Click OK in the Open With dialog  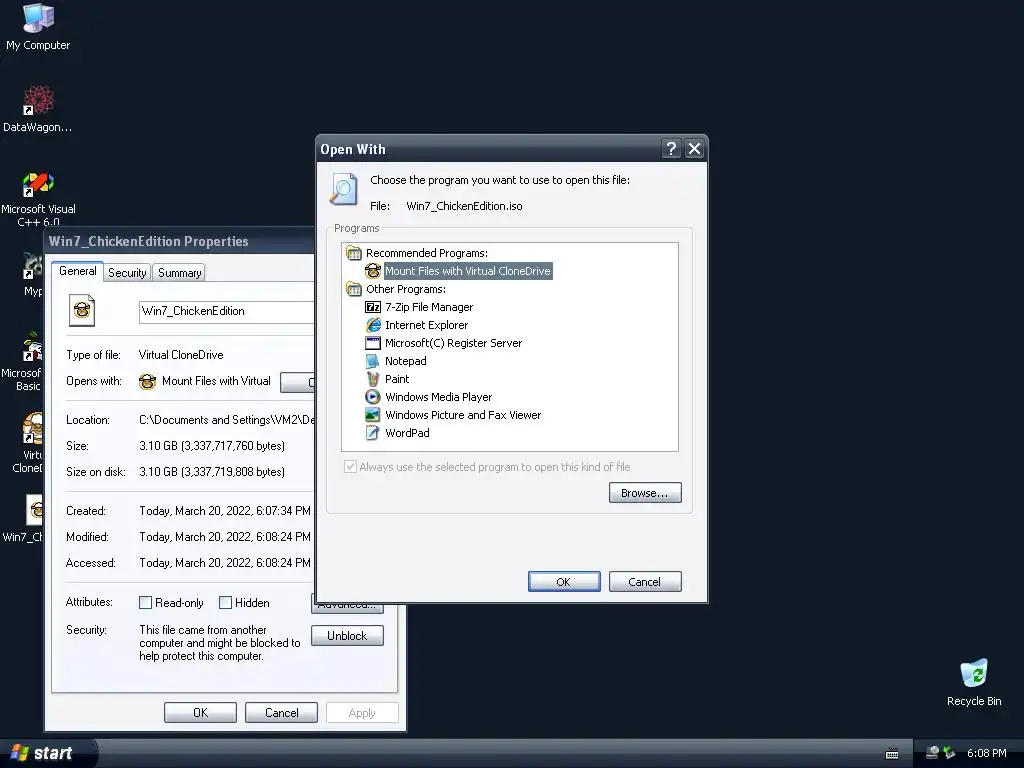(564, 582)
